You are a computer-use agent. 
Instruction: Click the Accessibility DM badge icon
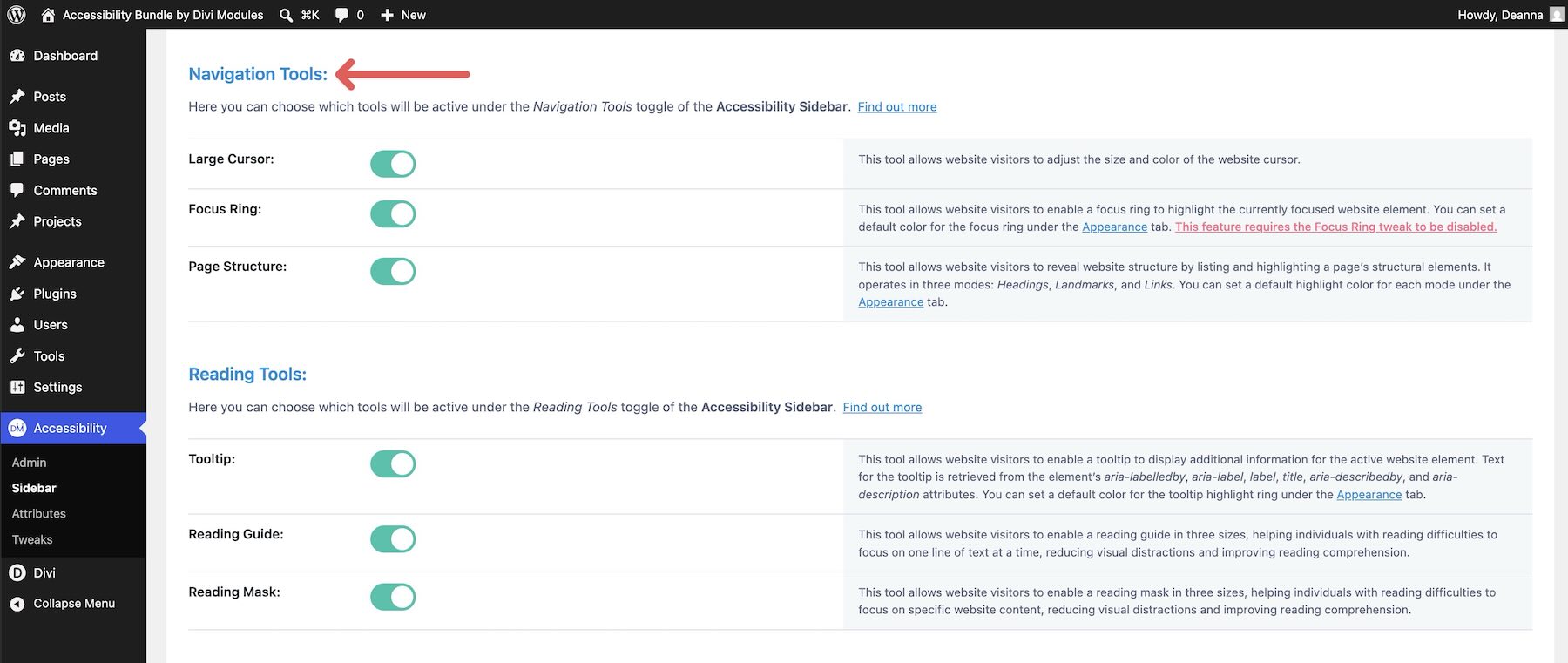pyautogui.click(x=17, y=428)
